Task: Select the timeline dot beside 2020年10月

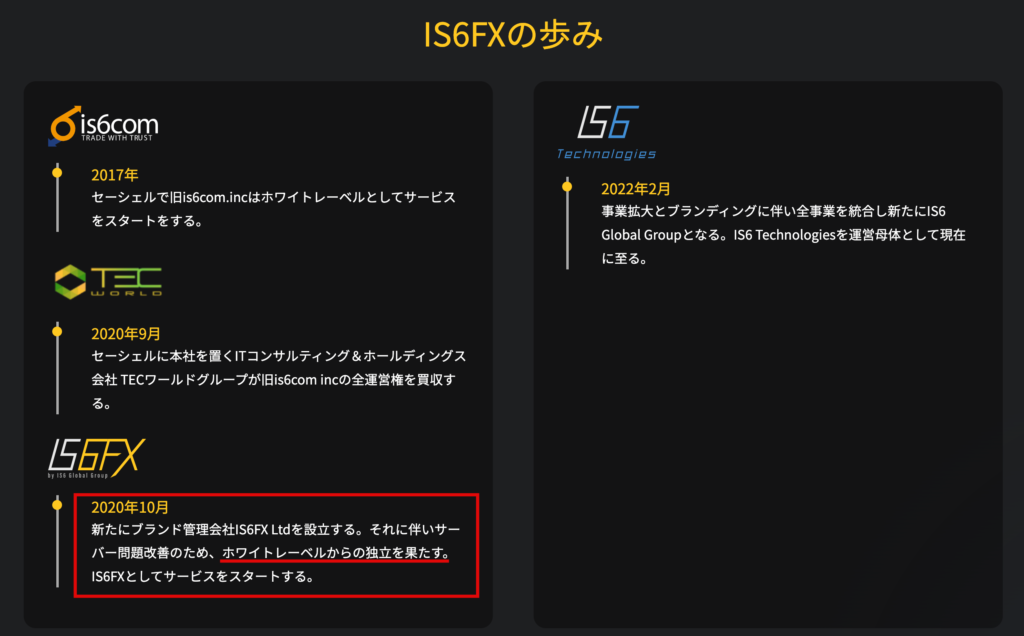Action: click(57, 505)
